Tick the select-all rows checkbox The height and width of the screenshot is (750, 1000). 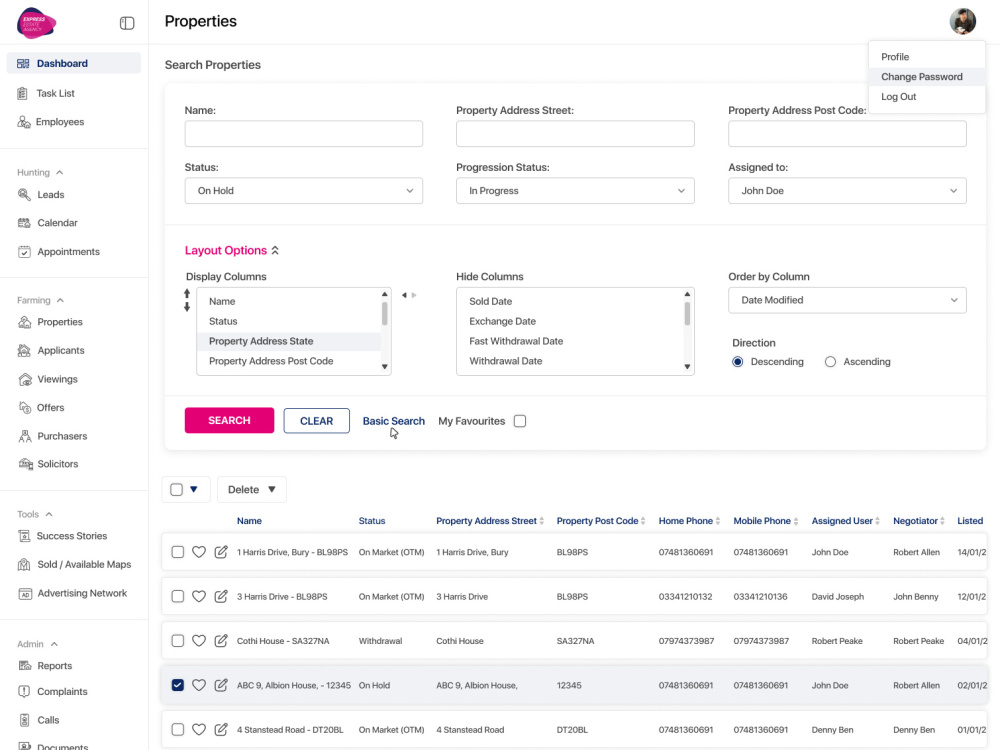click(177, 489)
